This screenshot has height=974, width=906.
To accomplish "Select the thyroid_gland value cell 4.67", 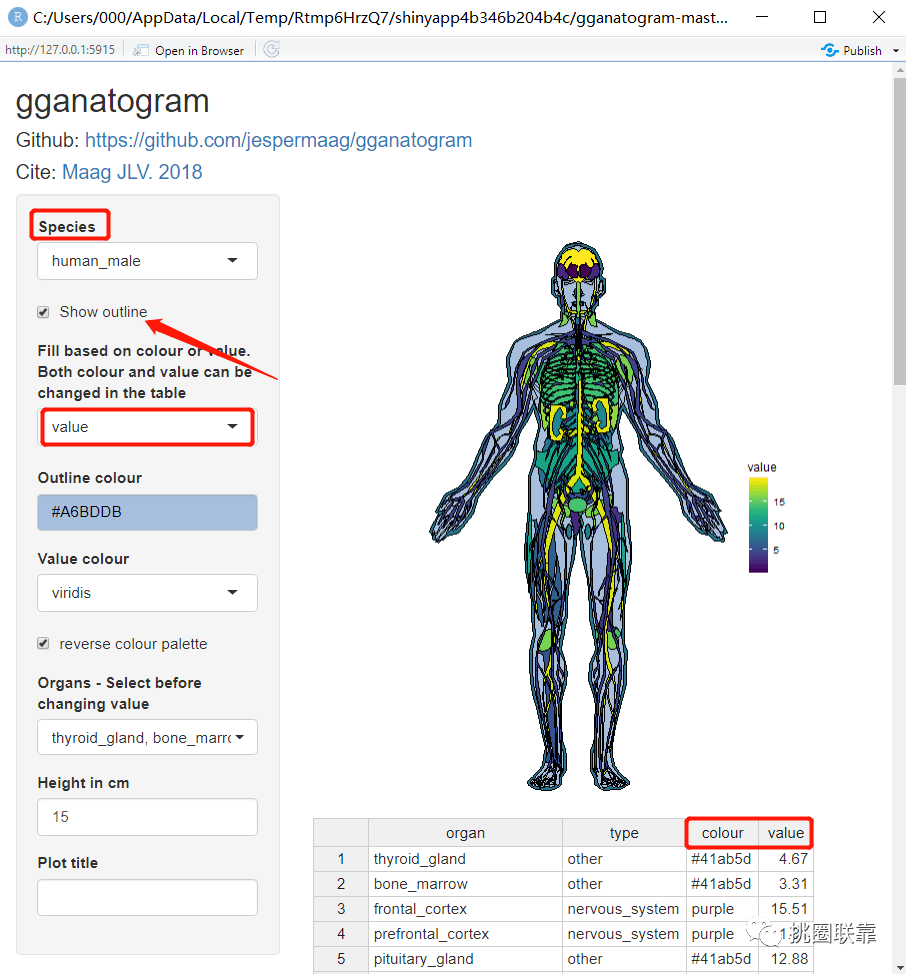I will click(785, 859).
